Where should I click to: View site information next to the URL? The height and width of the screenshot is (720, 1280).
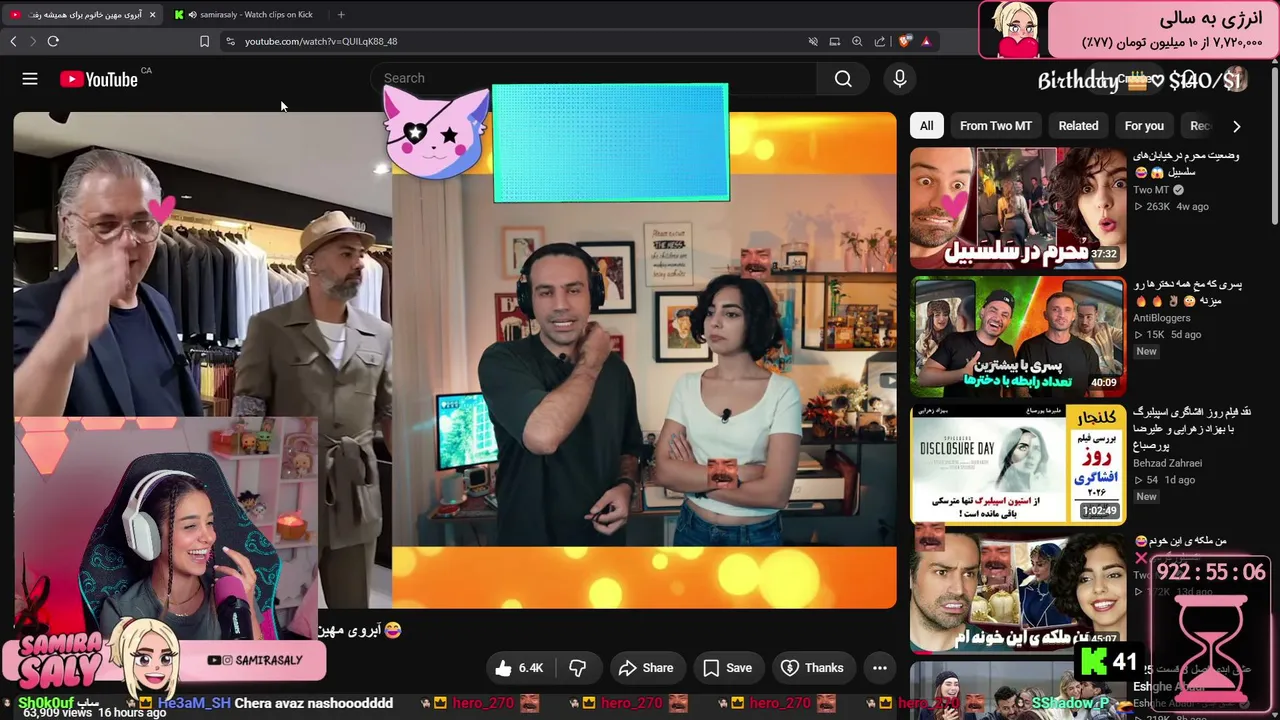(230, 41)
